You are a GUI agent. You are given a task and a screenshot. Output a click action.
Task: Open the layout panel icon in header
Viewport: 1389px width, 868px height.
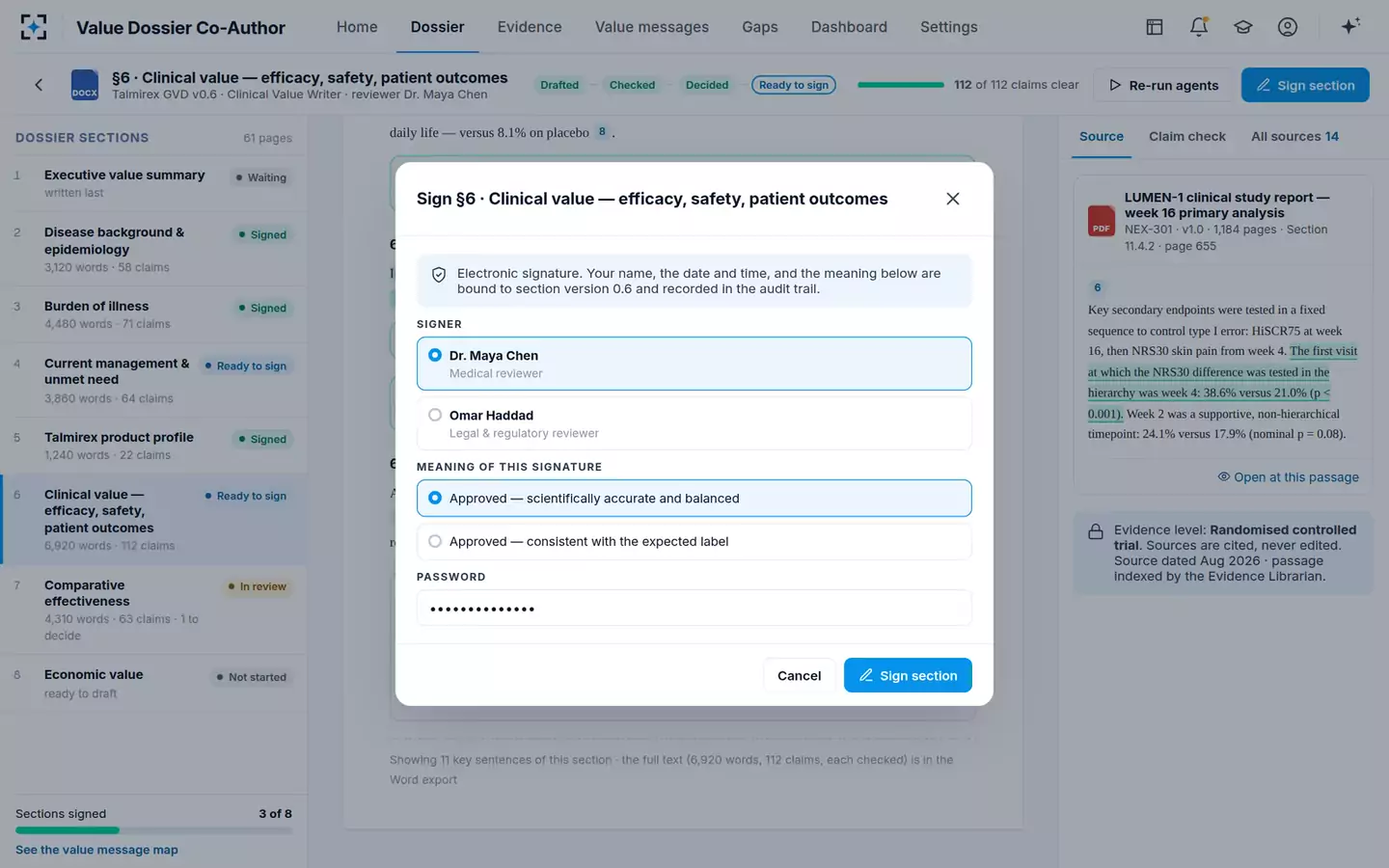(x=1154, y=27)
